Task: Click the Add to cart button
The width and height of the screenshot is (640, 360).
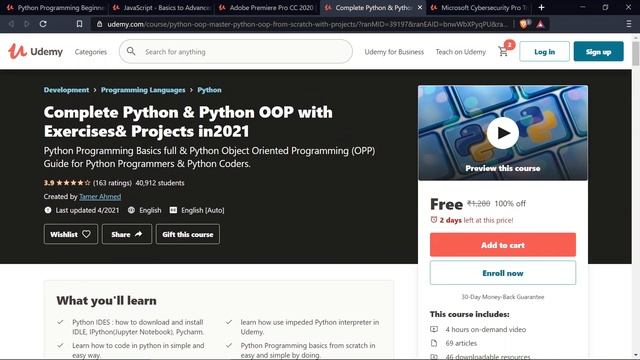Action: [x=503, y=245]
